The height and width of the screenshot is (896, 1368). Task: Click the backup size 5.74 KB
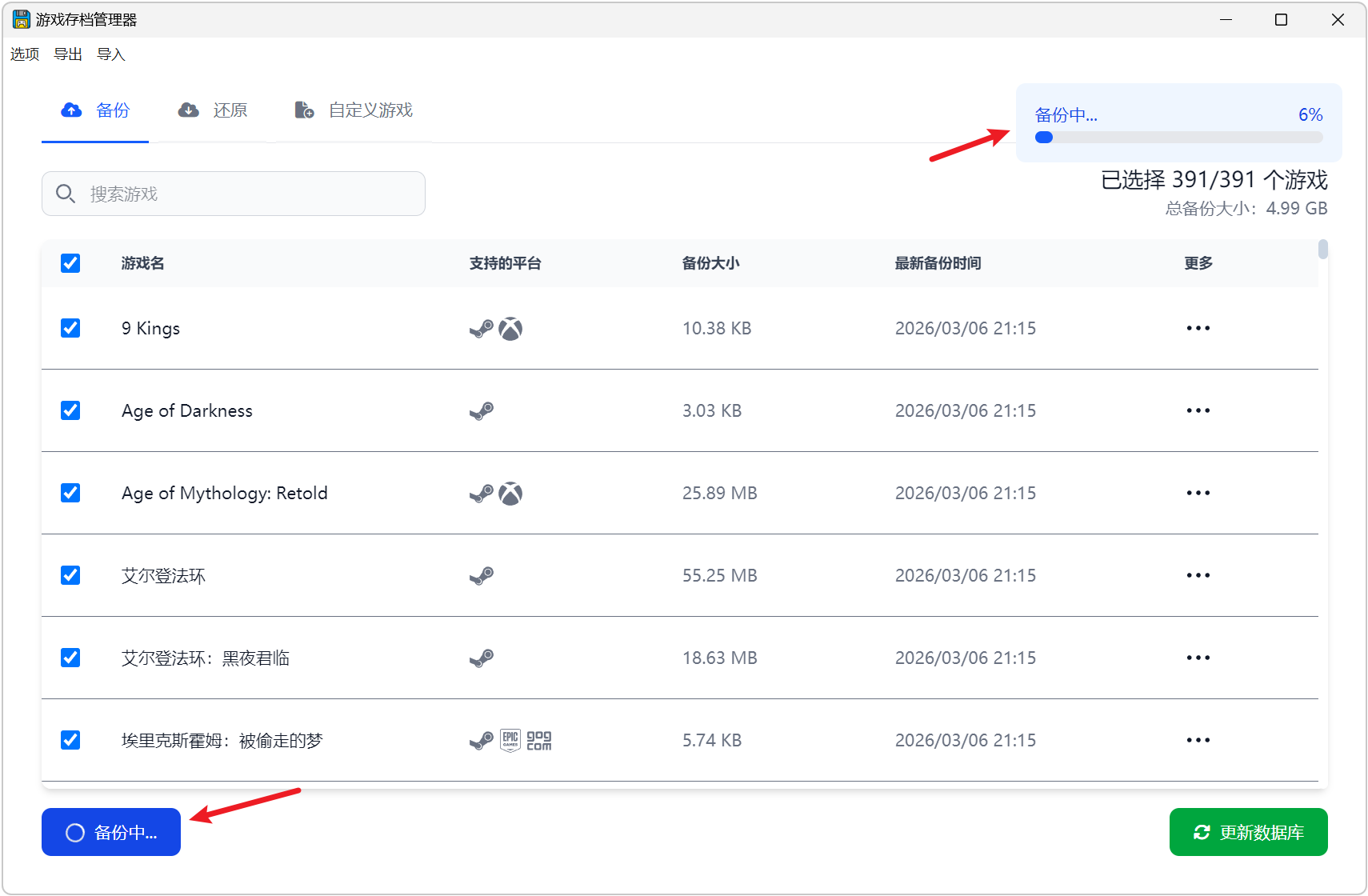pyautogui.click(x=712, y=740)
